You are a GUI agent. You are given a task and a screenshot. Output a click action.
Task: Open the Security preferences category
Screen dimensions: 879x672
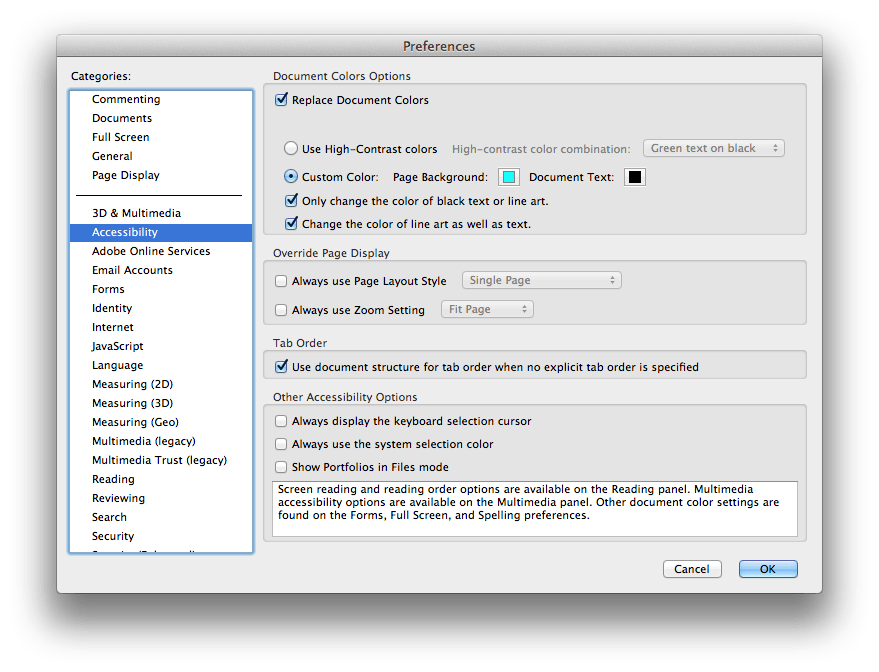[x=113, y=536]
